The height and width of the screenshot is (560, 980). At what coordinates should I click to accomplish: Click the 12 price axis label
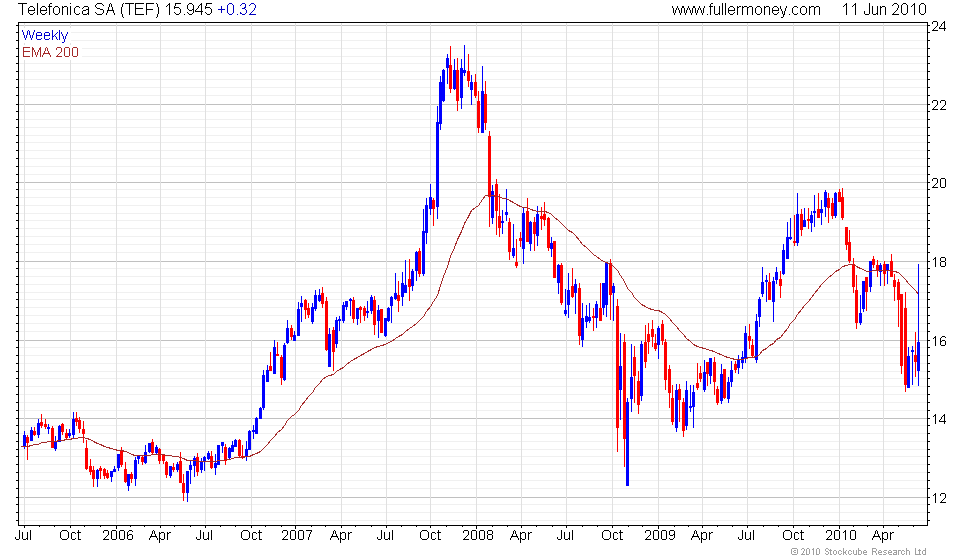click(939, 498)
